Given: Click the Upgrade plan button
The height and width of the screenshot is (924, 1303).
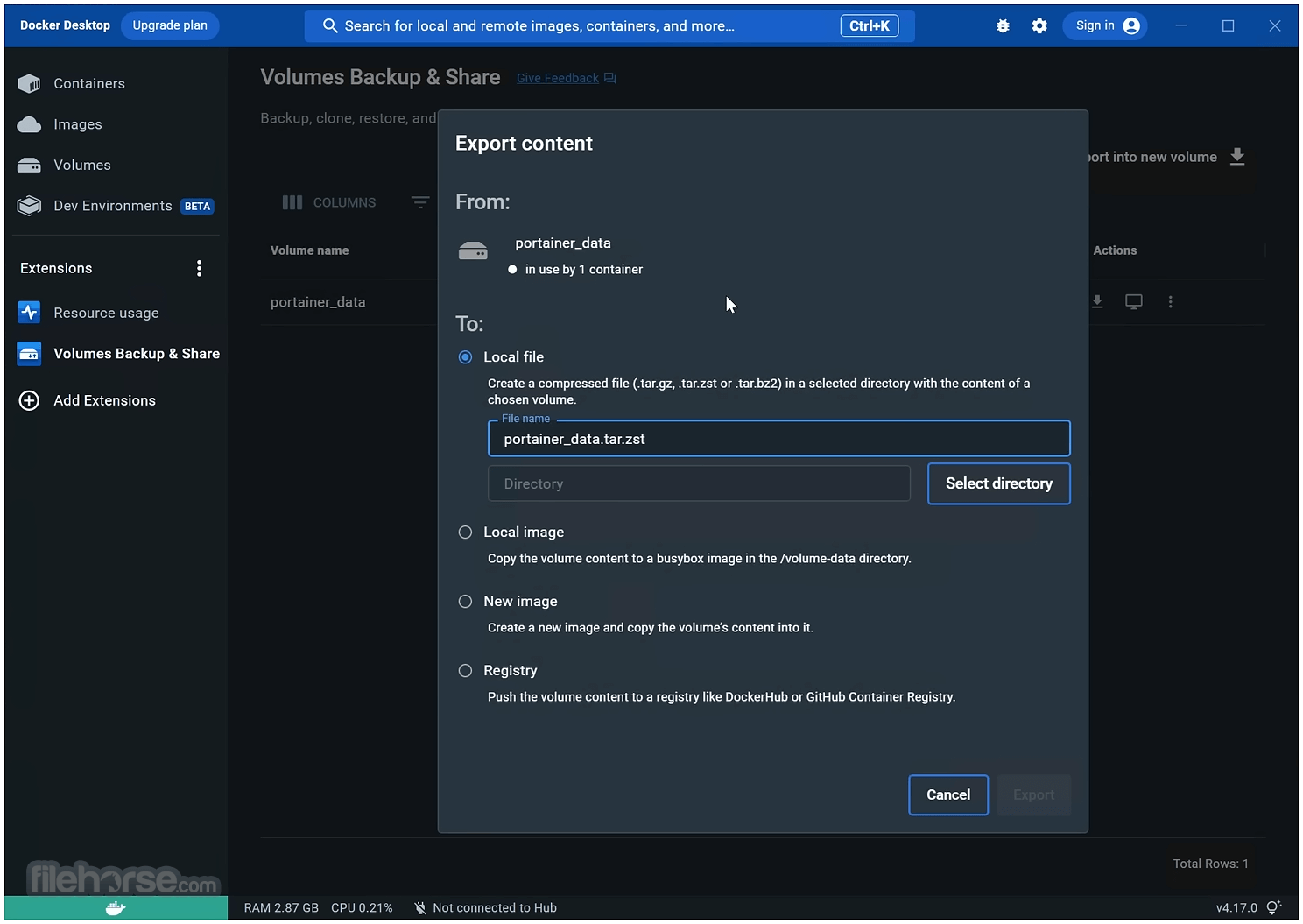Looking at the screenshot, I should pyautogui.click(x=170, y=25).
